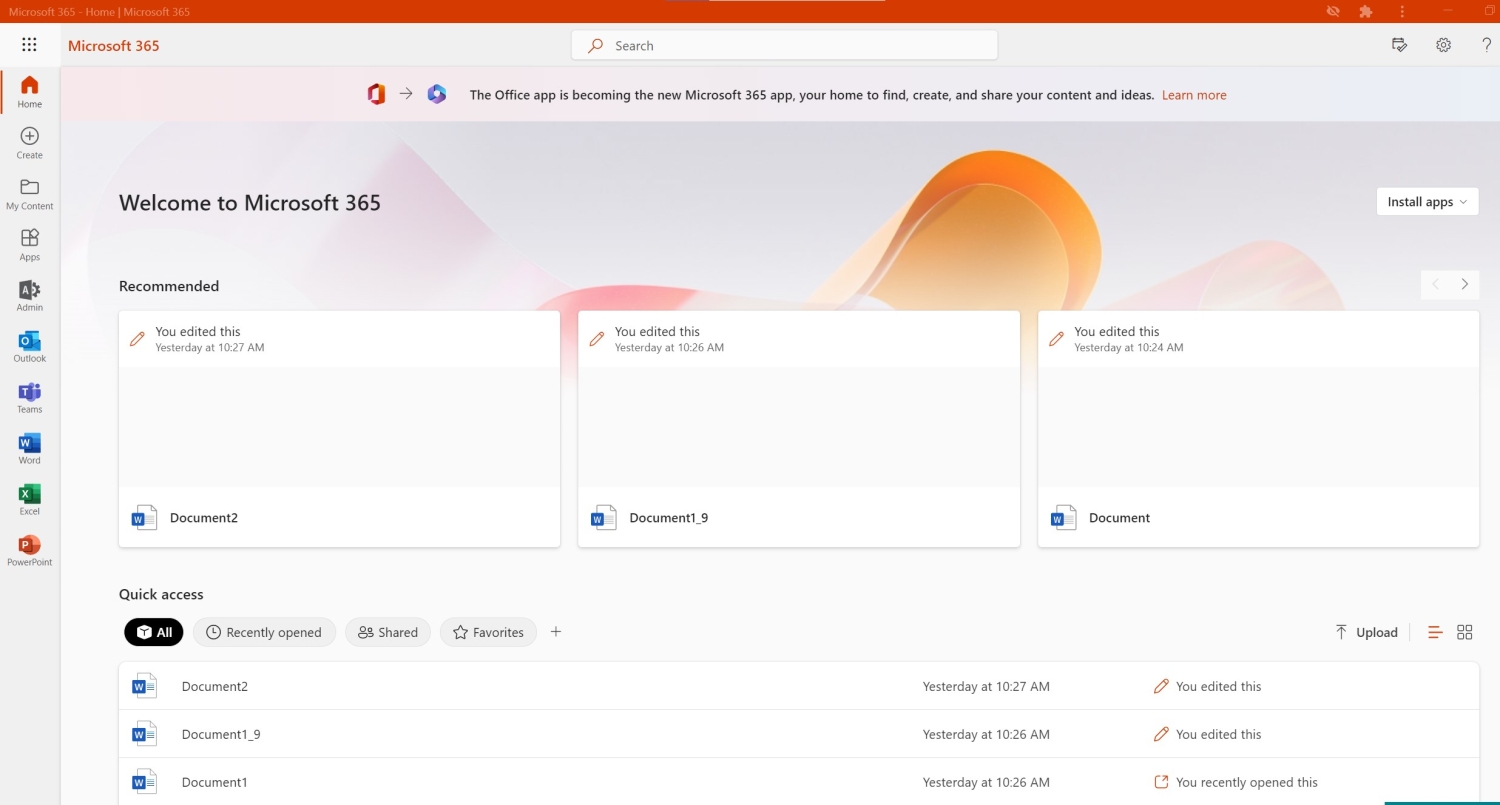Click 'Yesterday at 10:27 AM' in Document2 row

[x=986, y=686]
